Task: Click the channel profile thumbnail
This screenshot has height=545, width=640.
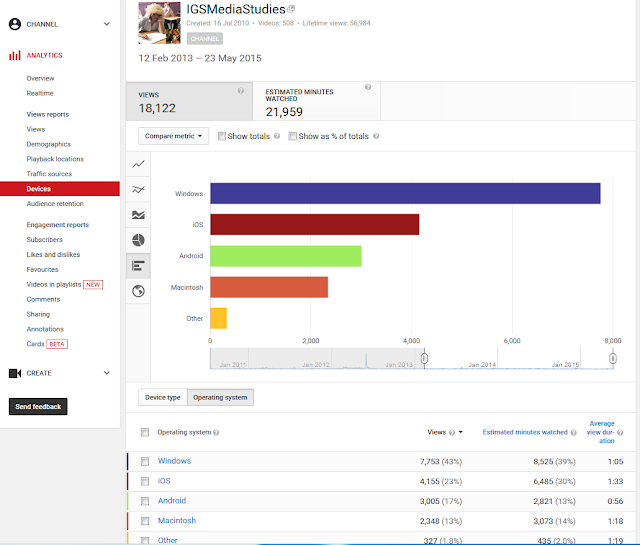Action: coord(159,22)
